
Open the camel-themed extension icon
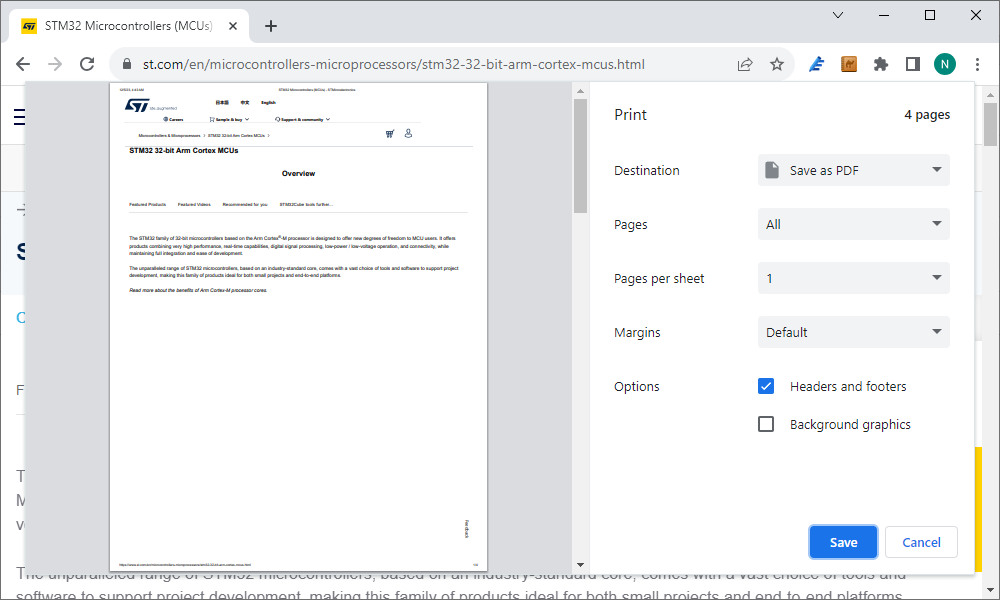(x=848, y=63)
